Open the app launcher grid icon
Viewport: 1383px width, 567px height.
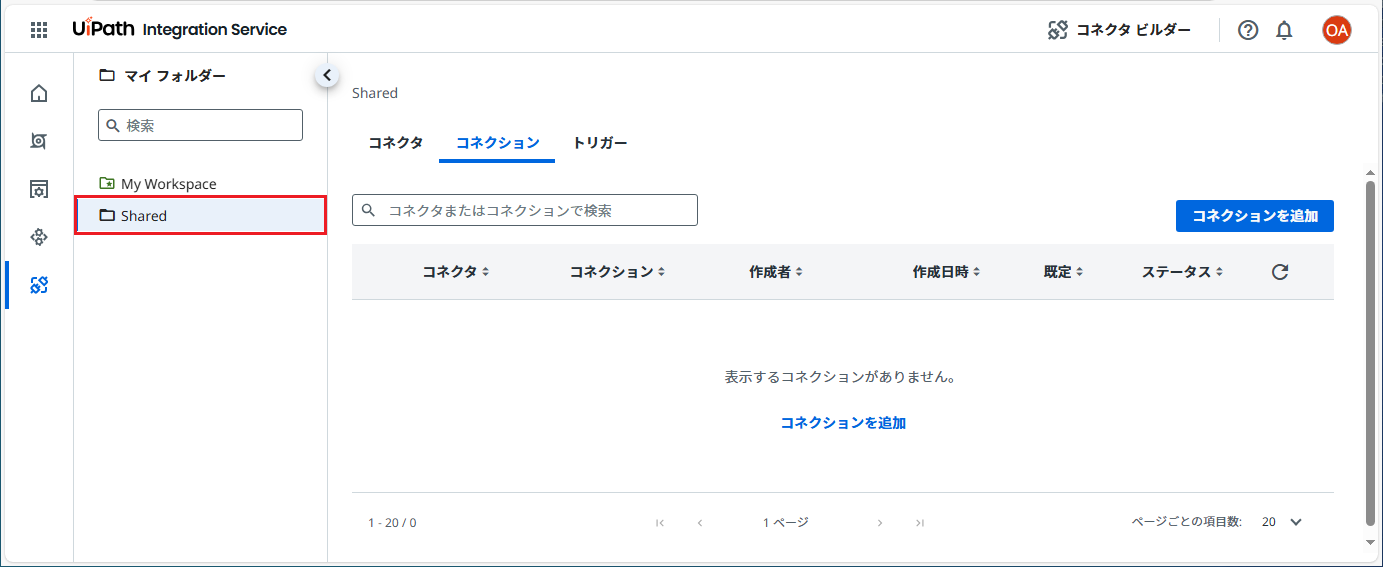tap(39, 30)
